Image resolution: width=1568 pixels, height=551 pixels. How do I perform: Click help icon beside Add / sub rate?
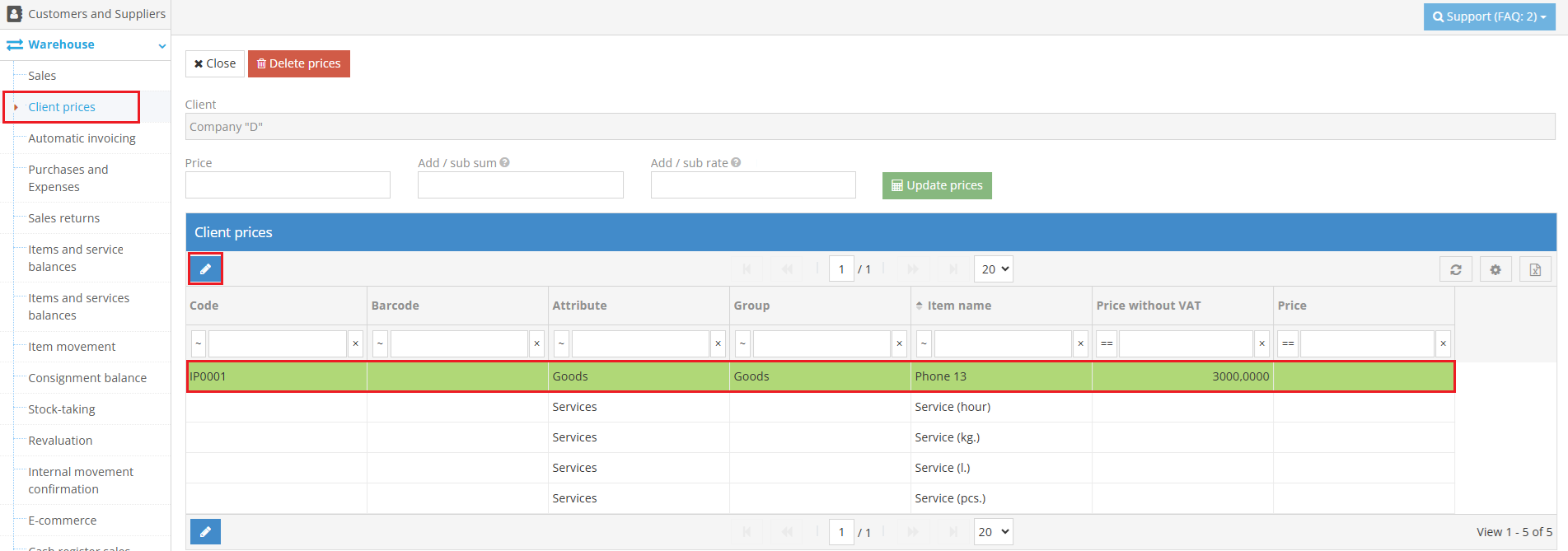pyautogui.click(x=736, y=163)
